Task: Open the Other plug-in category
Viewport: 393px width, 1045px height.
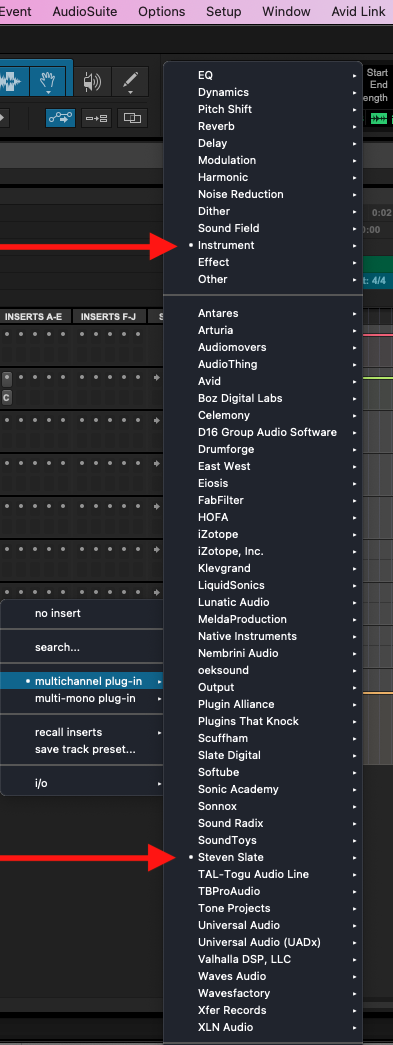Action: pyautogui.click(x=263, y=279)
